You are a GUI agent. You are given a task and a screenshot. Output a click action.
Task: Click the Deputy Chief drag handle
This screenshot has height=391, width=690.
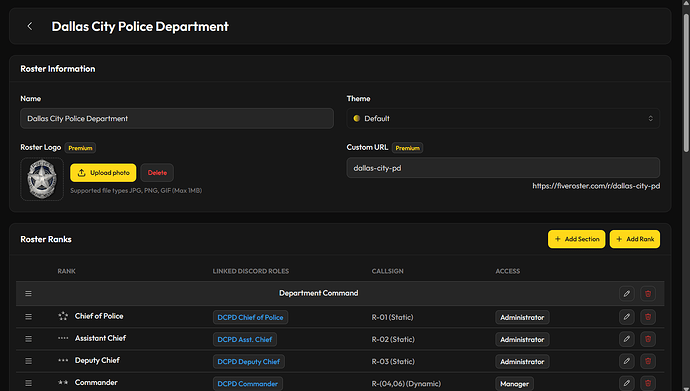click(28, 361)
